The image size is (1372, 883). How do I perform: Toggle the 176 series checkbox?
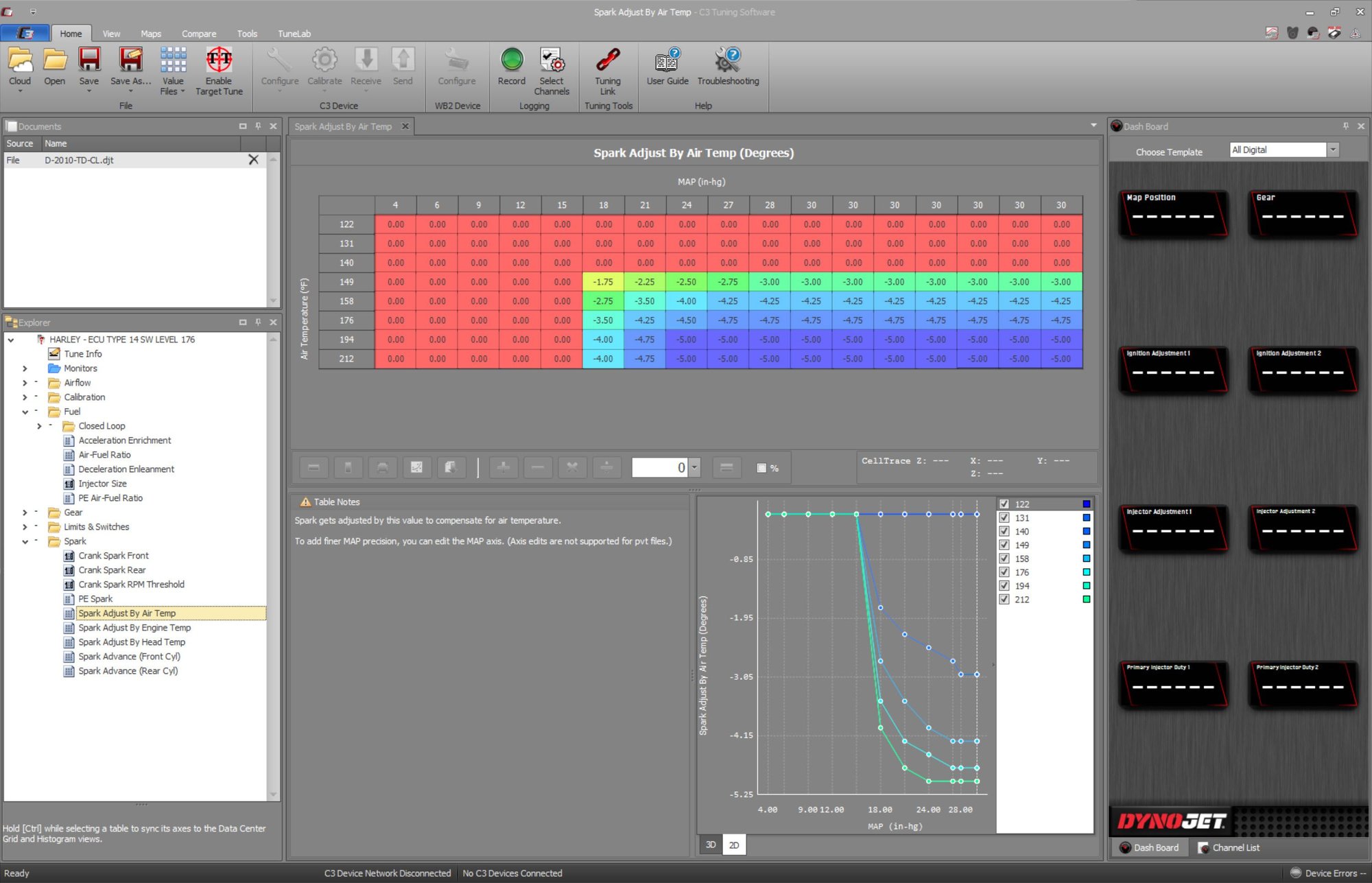1004,572
